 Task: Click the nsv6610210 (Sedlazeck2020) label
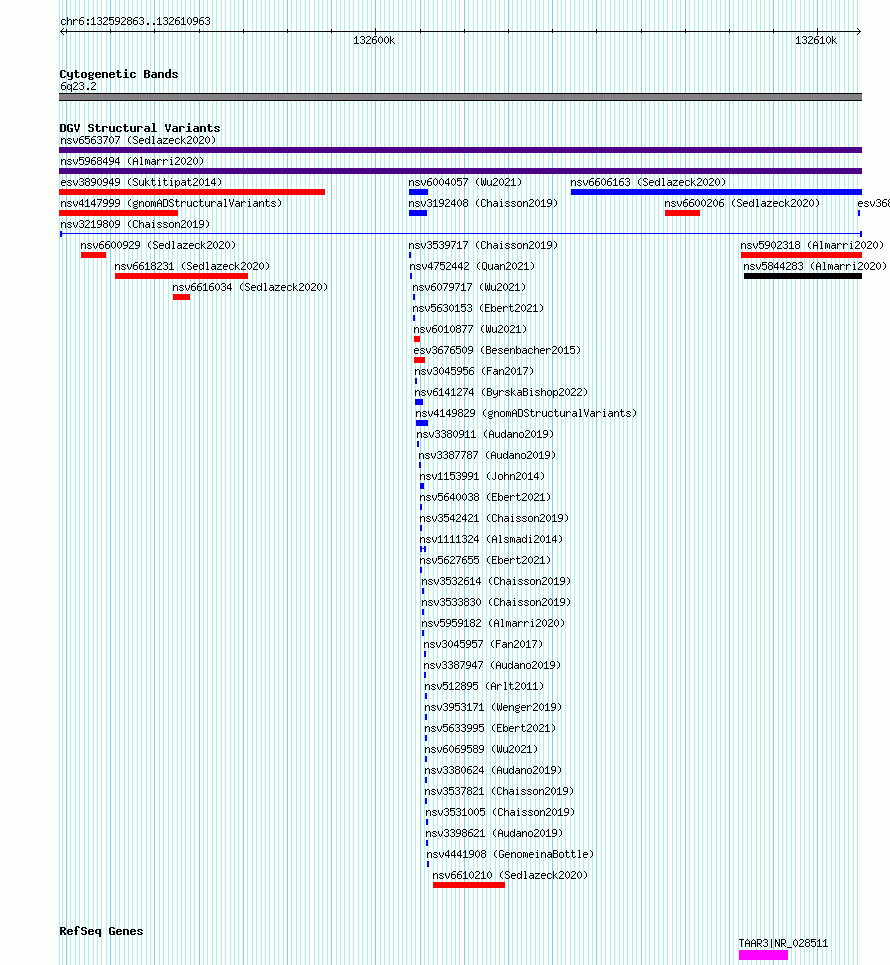coord(510,875)
